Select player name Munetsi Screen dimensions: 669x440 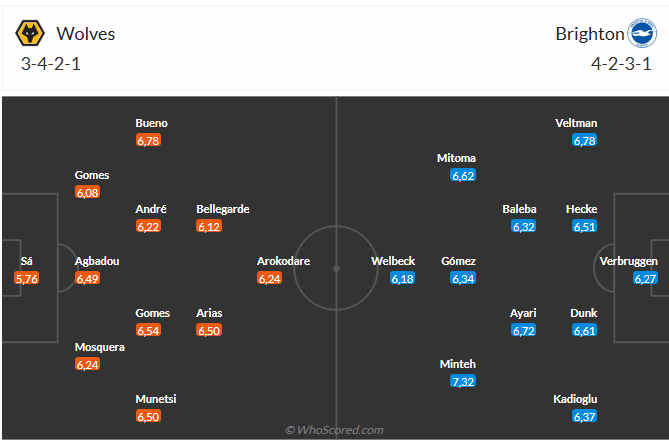pyautogui.click(x=156, y=399)
